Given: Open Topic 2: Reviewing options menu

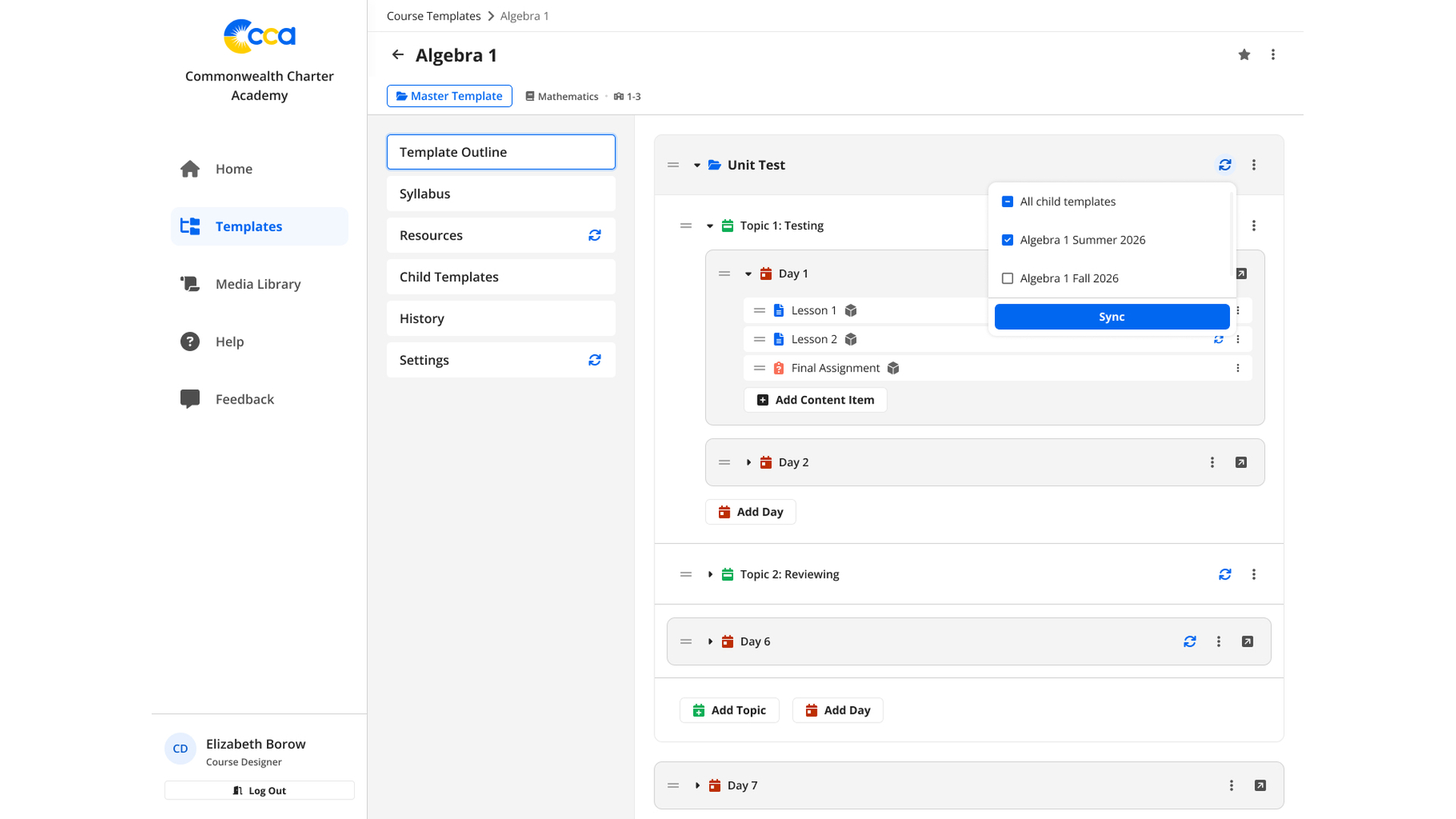Looking at the screenshot, I should [x=1254, y=574].
